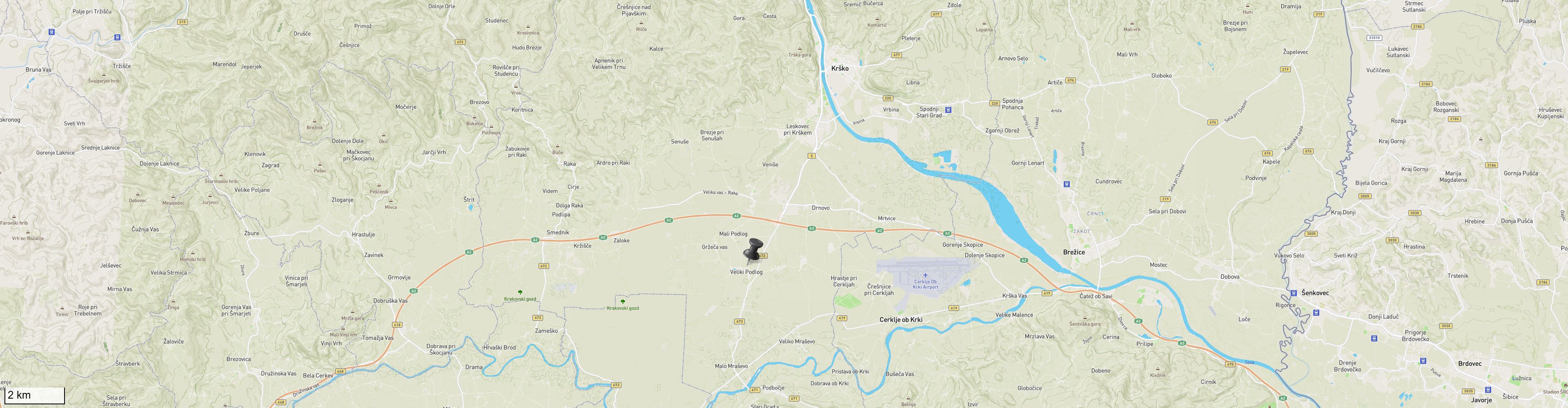The height and width of the screenshot is (408, 1568).
Task: Click the Krško town label
Action: 840,69
